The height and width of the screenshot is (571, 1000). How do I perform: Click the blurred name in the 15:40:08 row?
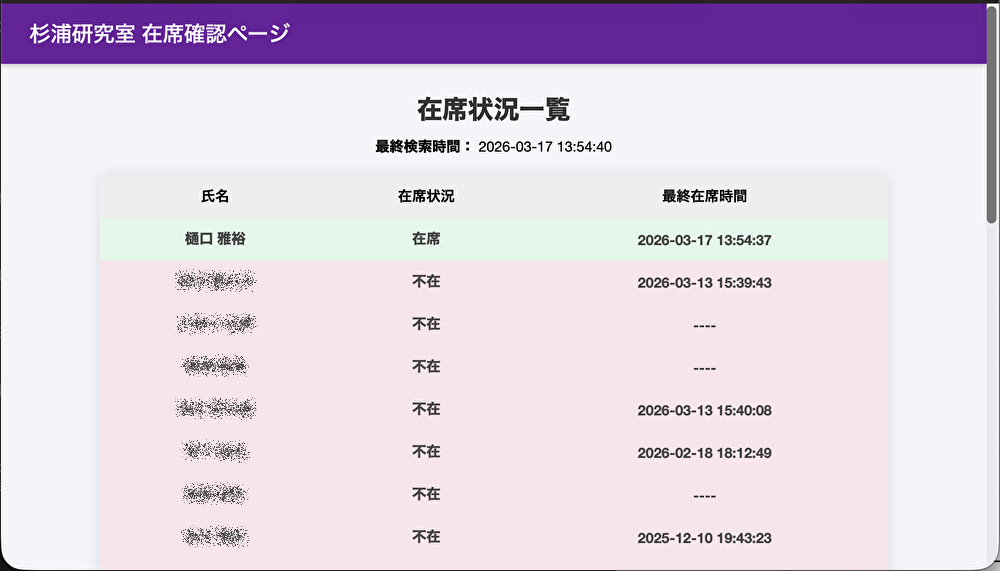point(215,409)
